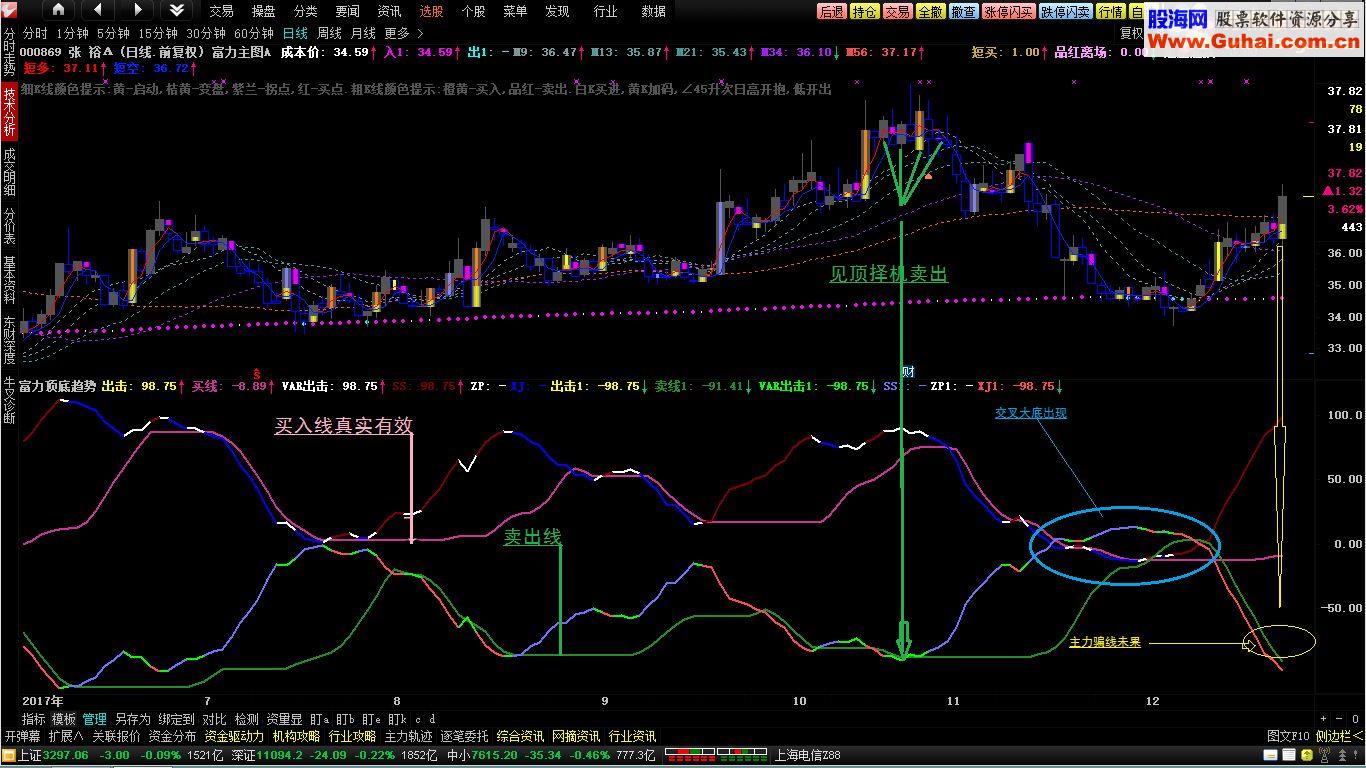Click 绑定到 in bottom toolbar
Image resolution: width=1366 pixels, height=768 pixels.
pyautogui.click(x=176, y=719)
